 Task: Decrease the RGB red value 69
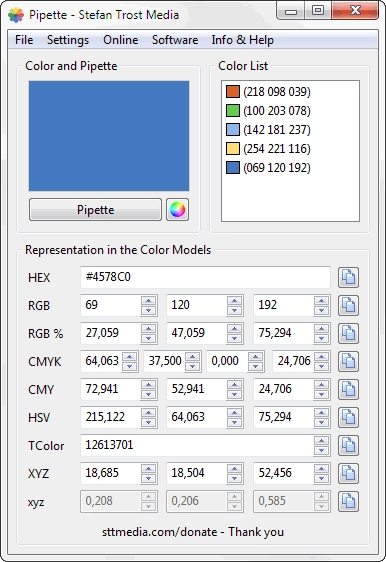click(148, 310)
